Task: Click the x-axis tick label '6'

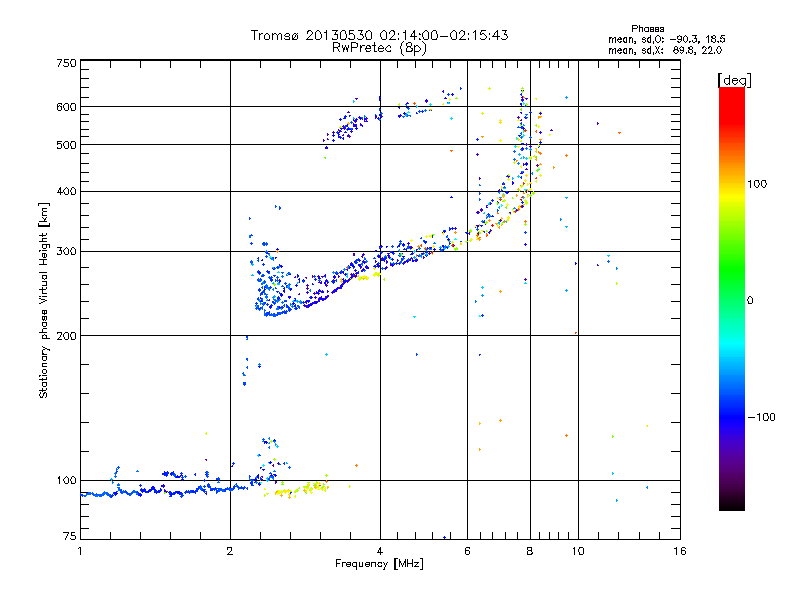Action: [467, 551]
